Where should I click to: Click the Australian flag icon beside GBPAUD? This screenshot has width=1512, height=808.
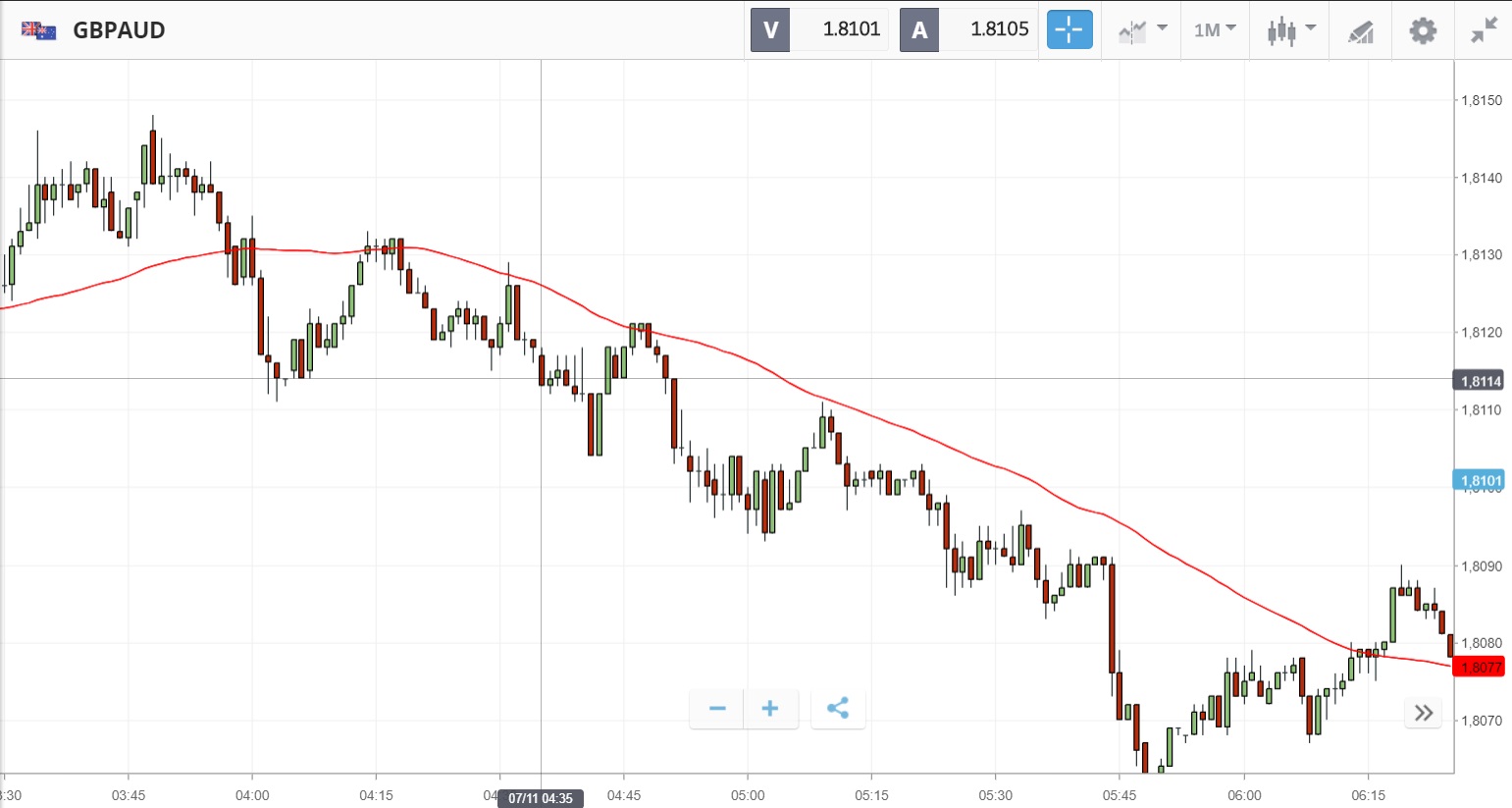click(x=38, y=30)
